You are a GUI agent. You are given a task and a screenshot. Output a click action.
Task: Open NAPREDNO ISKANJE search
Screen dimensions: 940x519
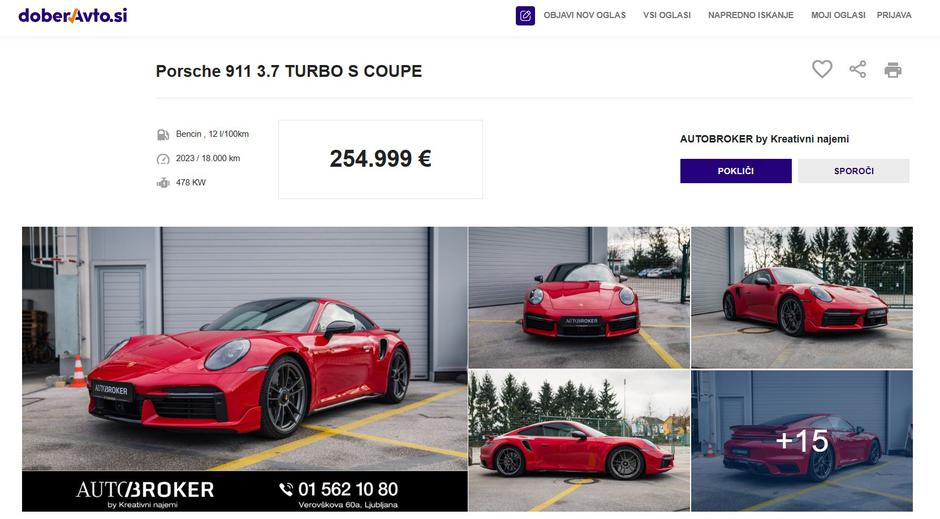point(751,15)
